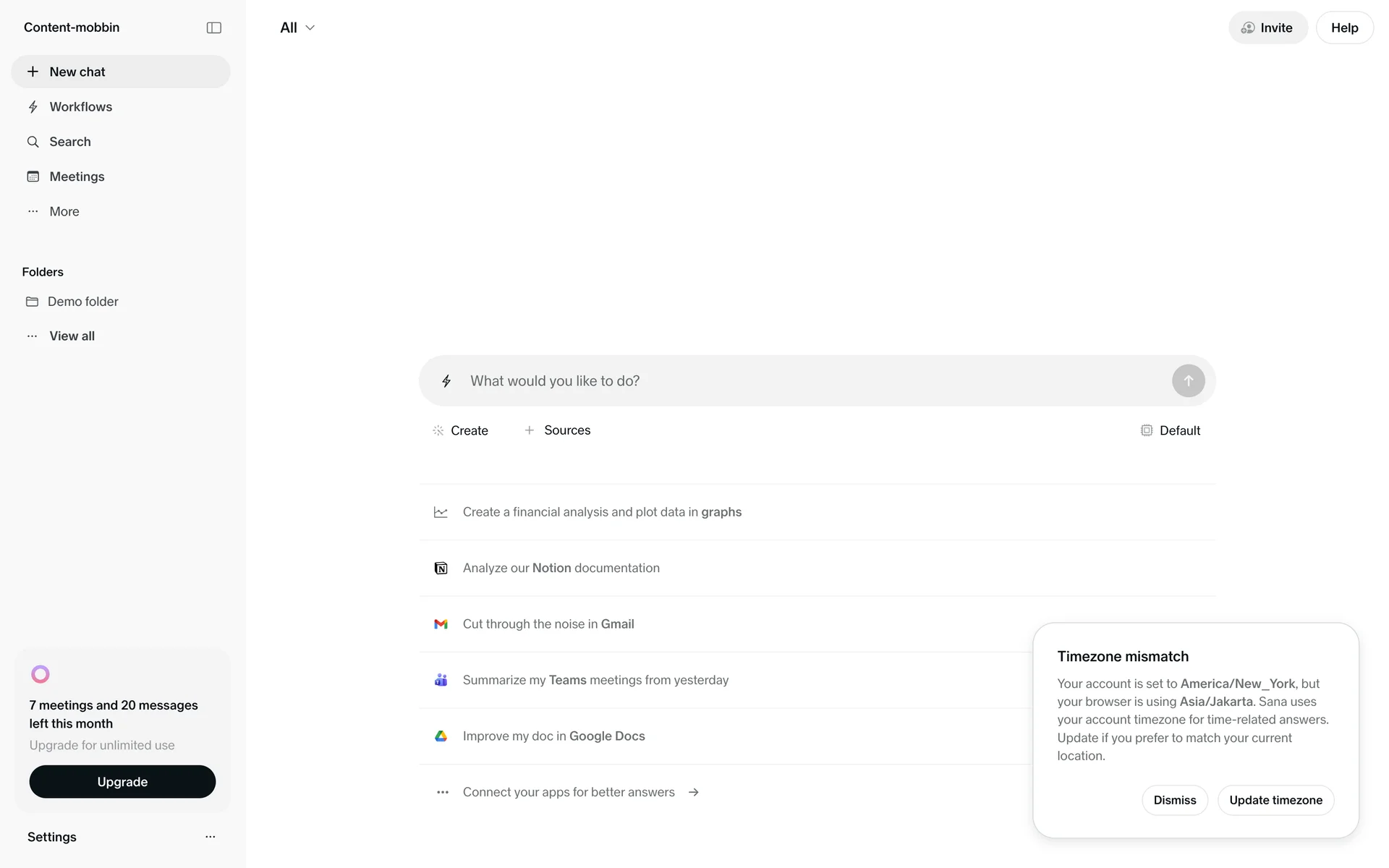Screen dimensions: 1389x868
Task: Click the Upgrade button
Action: (122, 782)
